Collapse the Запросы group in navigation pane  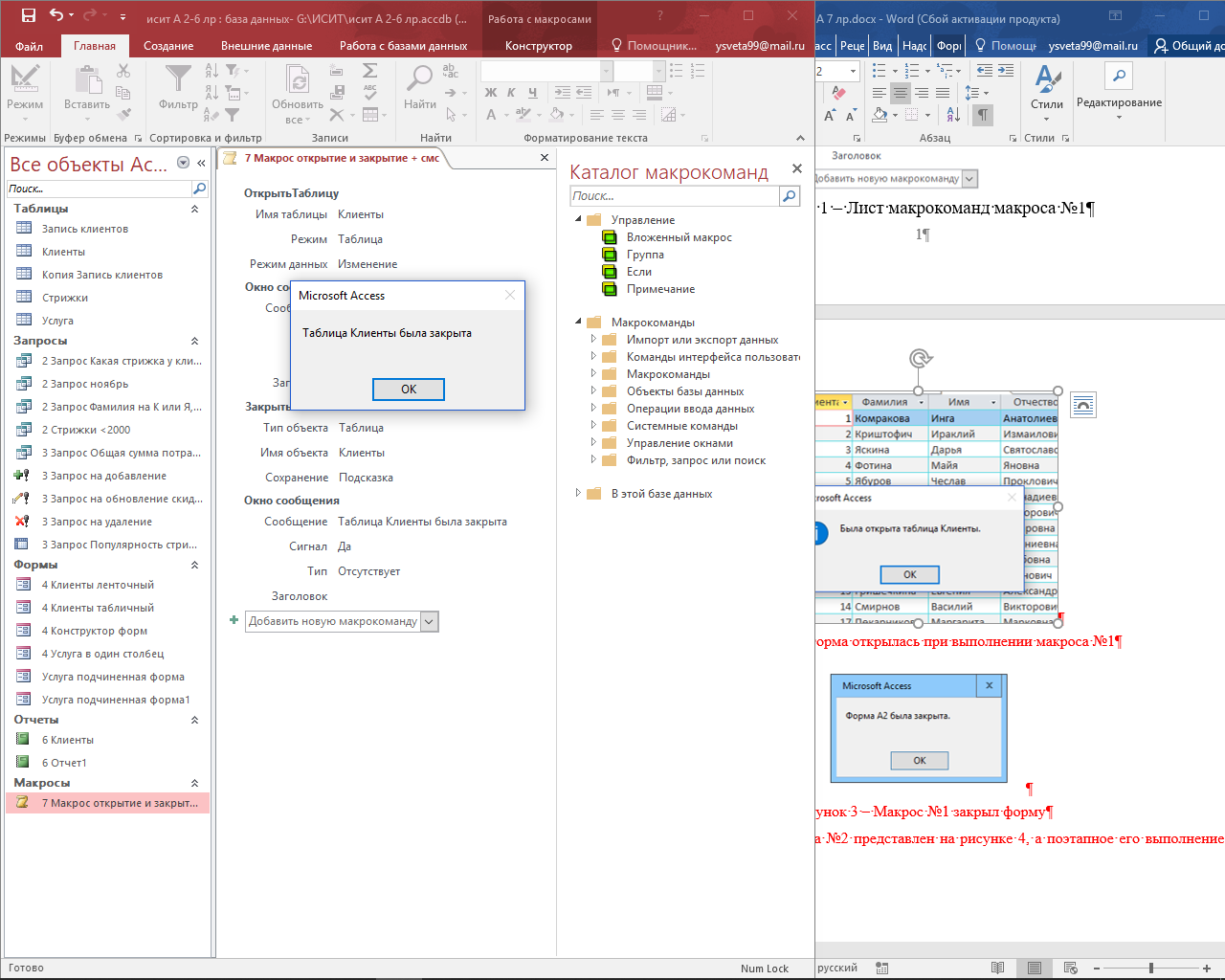coord(194,341)
